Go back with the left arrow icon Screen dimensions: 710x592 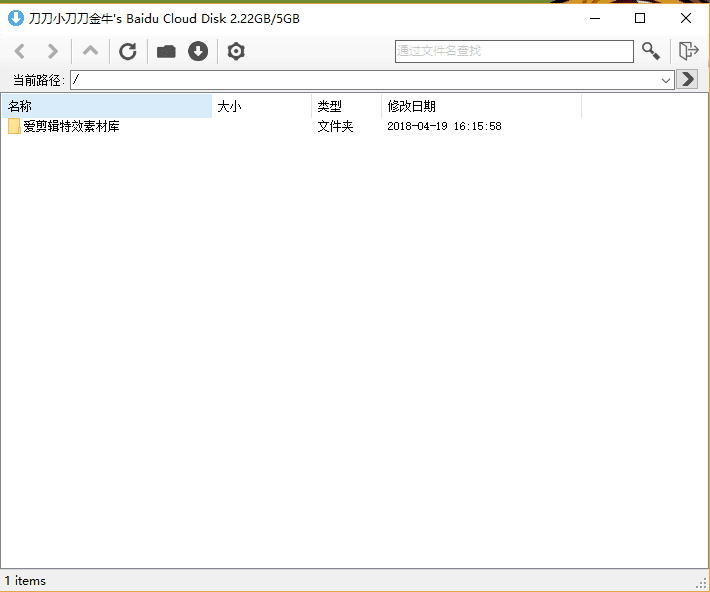(20, 51)
